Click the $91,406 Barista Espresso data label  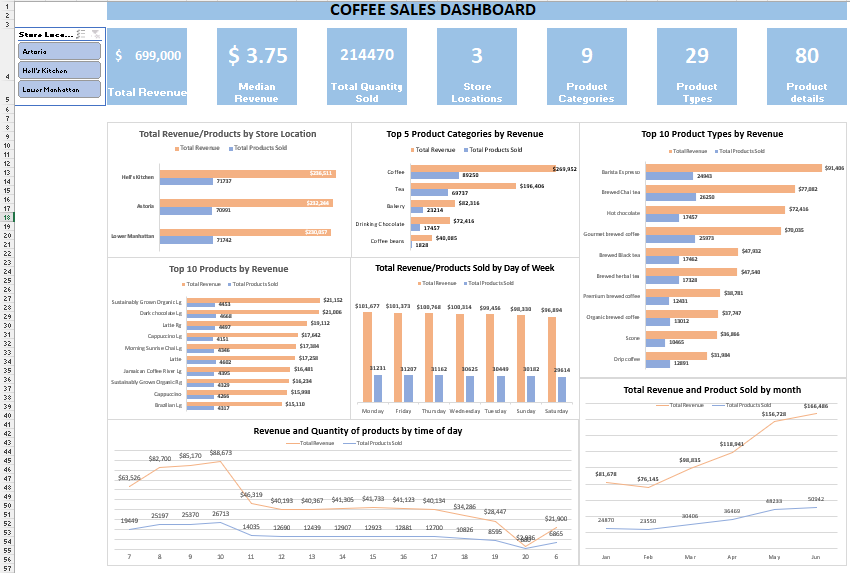point(834,168)
